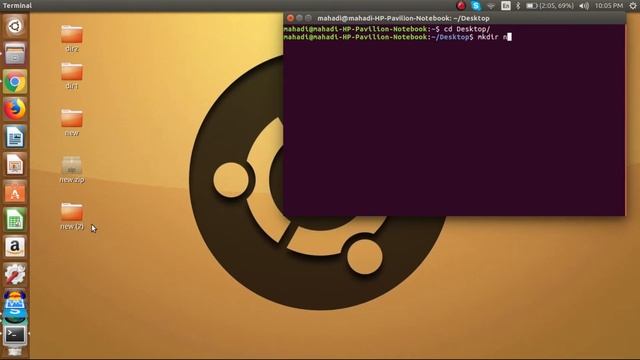The height and width of the screenshot is (360, 640).
Task: Select the new.zip archive on desktop
Action: tap(72, 169)
